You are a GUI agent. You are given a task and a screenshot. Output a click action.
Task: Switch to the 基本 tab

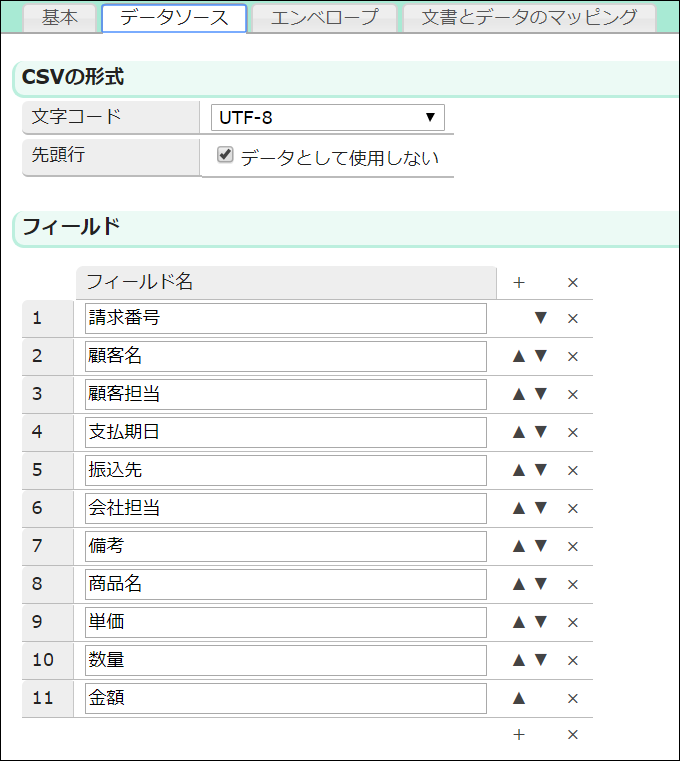click(60, 17)
